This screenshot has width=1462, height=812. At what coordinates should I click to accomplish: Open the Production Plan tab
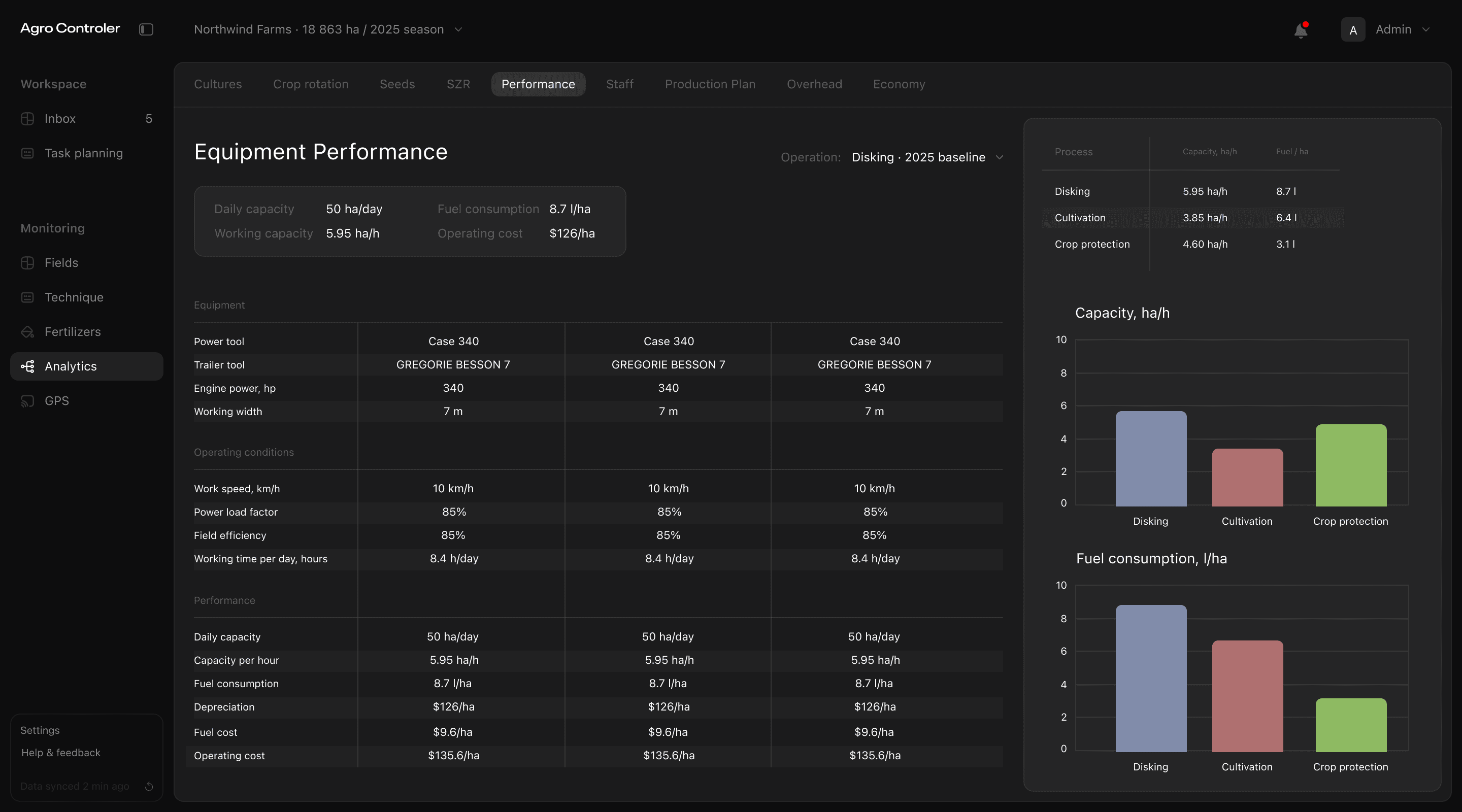[710, 84]
